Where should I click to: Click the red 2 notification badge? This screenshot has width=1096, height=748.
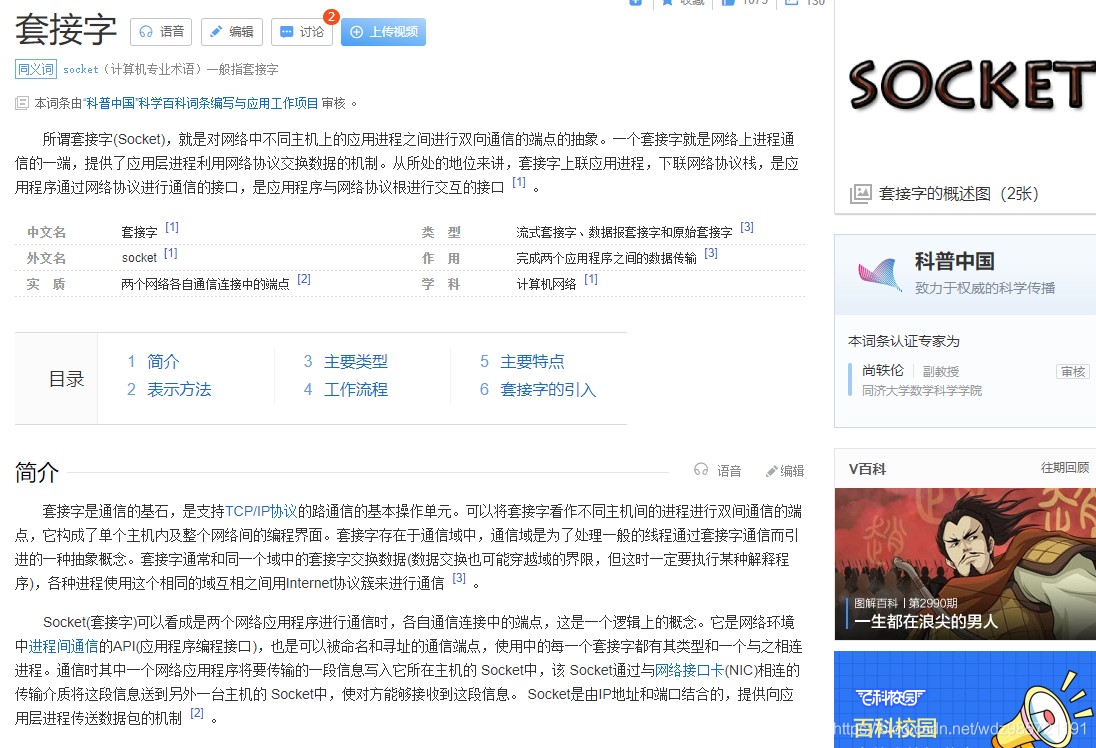(x=331, y=17)
